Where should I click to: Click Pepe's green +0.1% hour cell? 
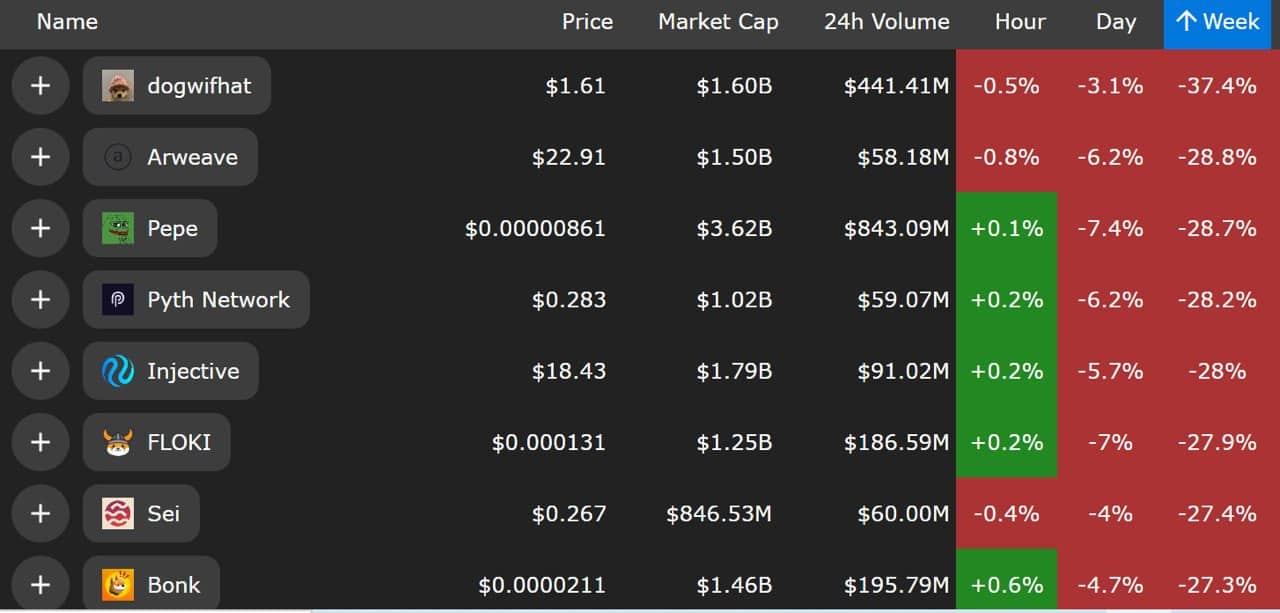click(1006, 228)
